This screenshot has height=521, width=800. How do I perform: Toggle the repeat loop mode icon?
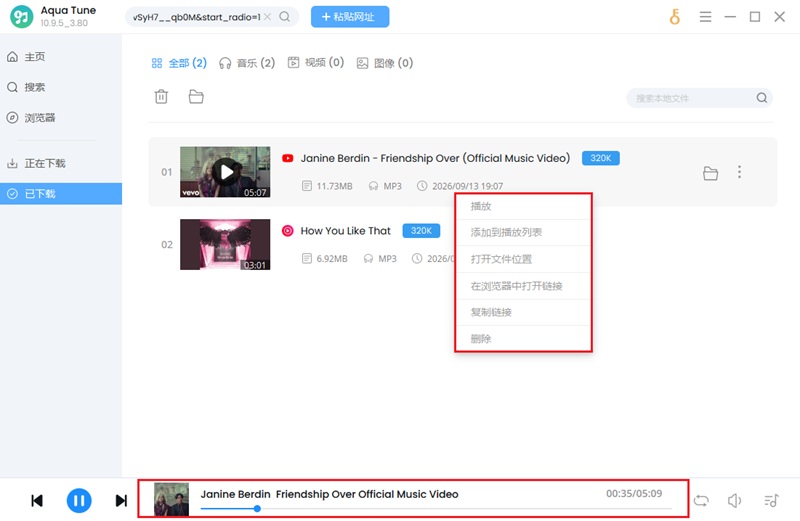(x=701, y=501)
